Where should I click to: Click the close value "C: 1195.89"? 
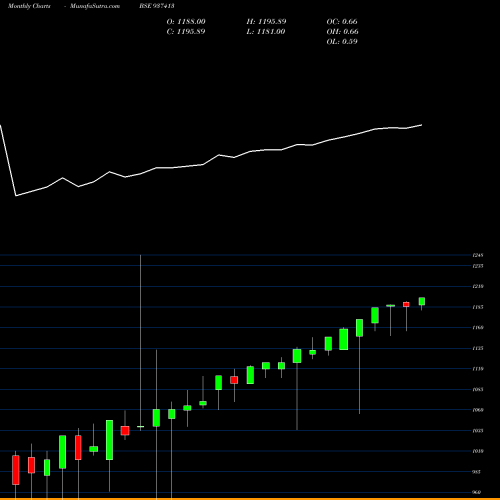tap(186, 32)
